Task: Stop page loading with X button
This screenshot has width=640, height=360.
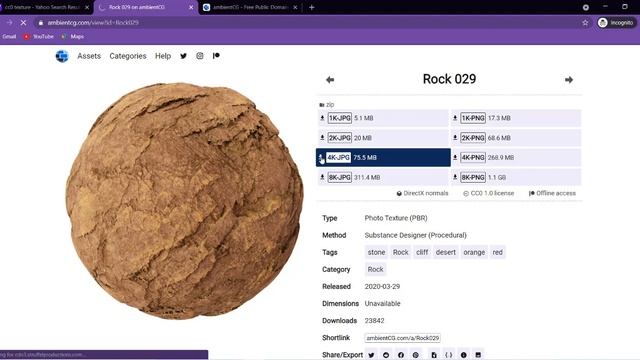Action: click(23, 23)
